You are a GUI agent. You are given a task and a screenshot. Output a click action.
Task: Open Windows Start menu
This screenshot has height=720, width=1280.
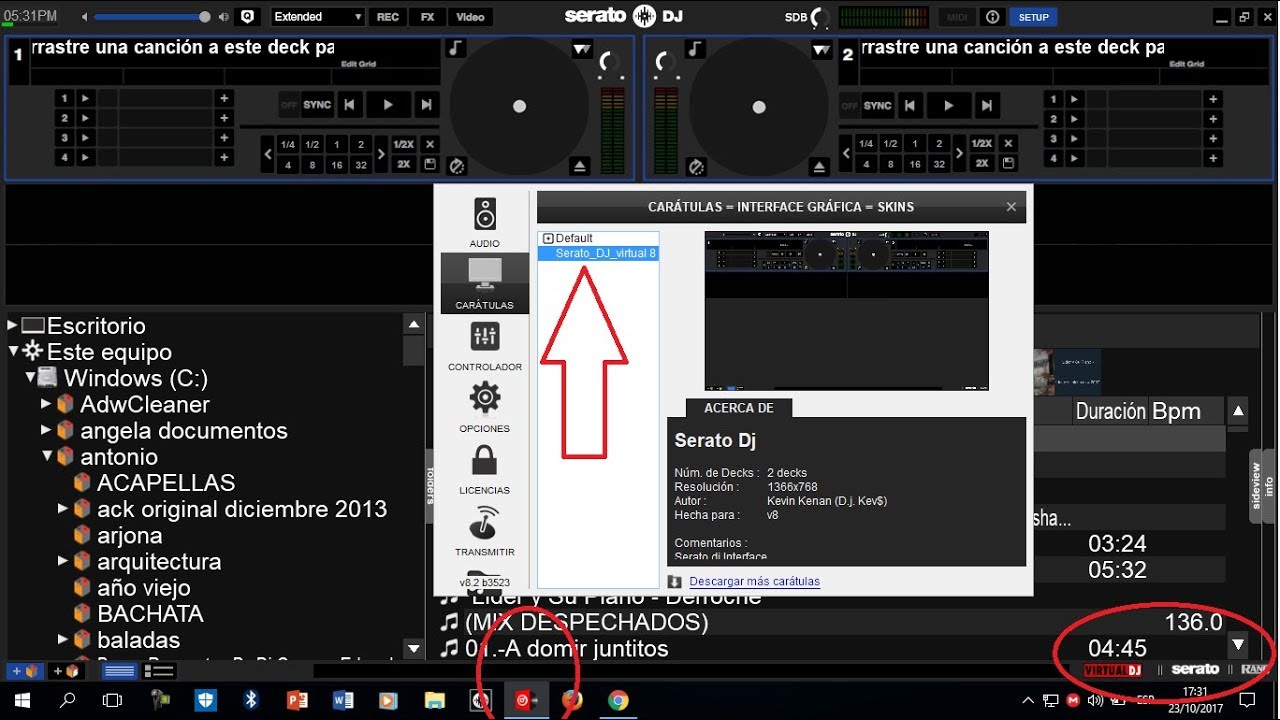(21, 701)
